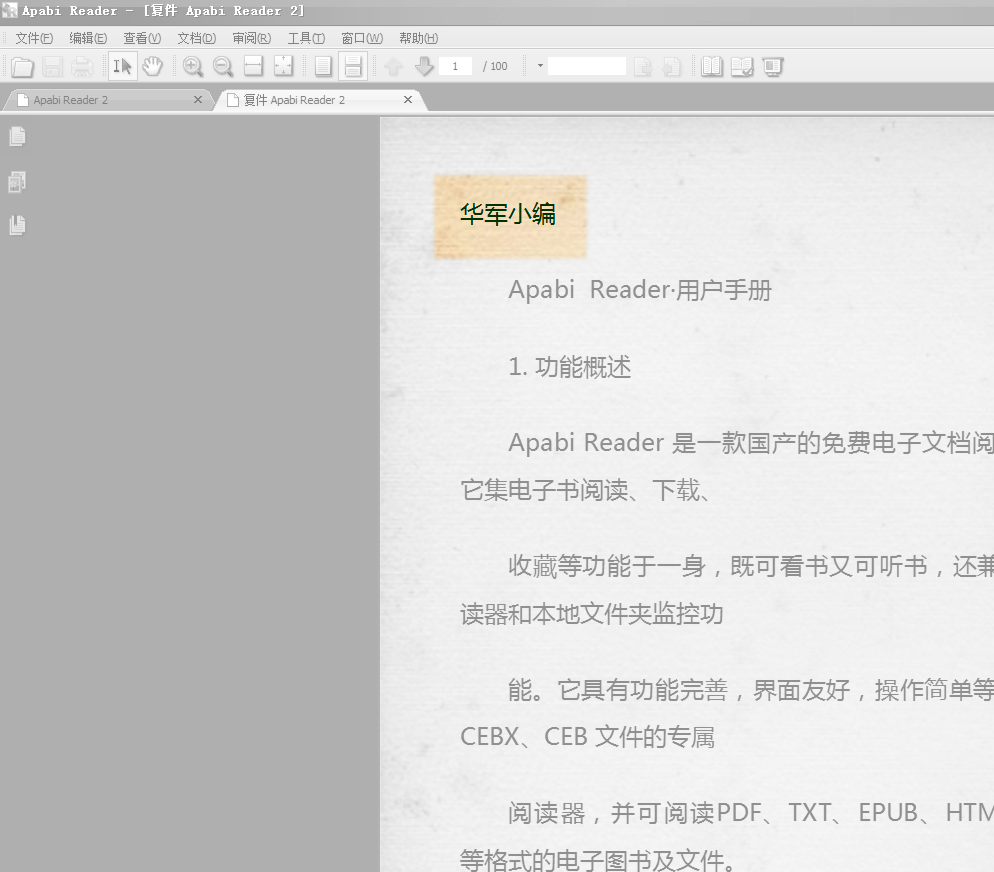This screenshot has width=994, height=872.
Task: Open a file with the Open icon
Action: [22, 66]
